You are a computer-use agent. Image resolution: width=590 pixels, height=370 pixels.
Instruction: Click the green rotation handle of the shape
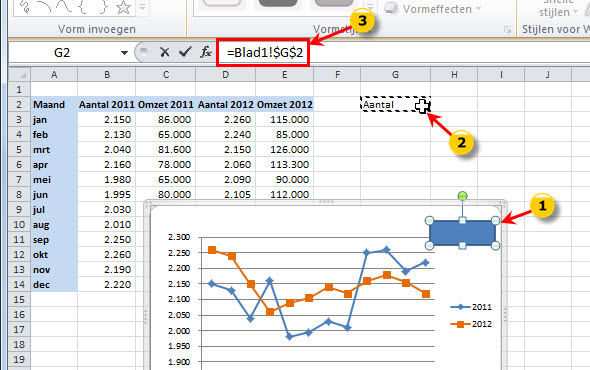tap(462, 195)
